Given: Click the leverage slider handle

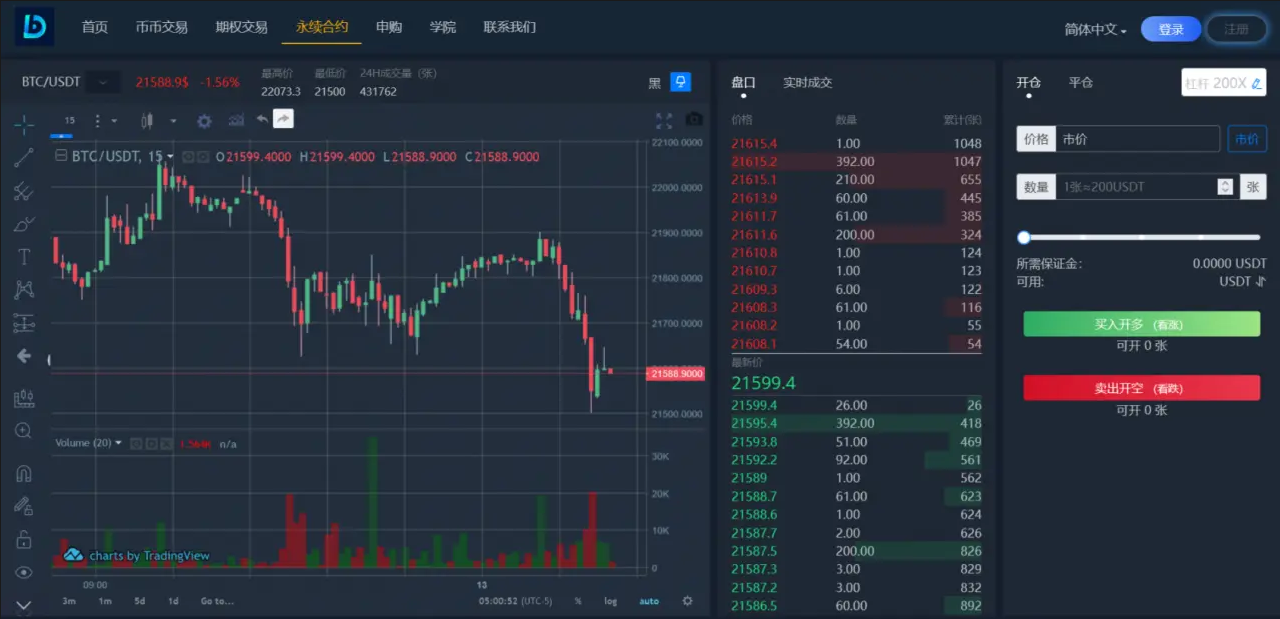Looking at the screenshot, I should pyautogui.click(x=1023, y=238).
